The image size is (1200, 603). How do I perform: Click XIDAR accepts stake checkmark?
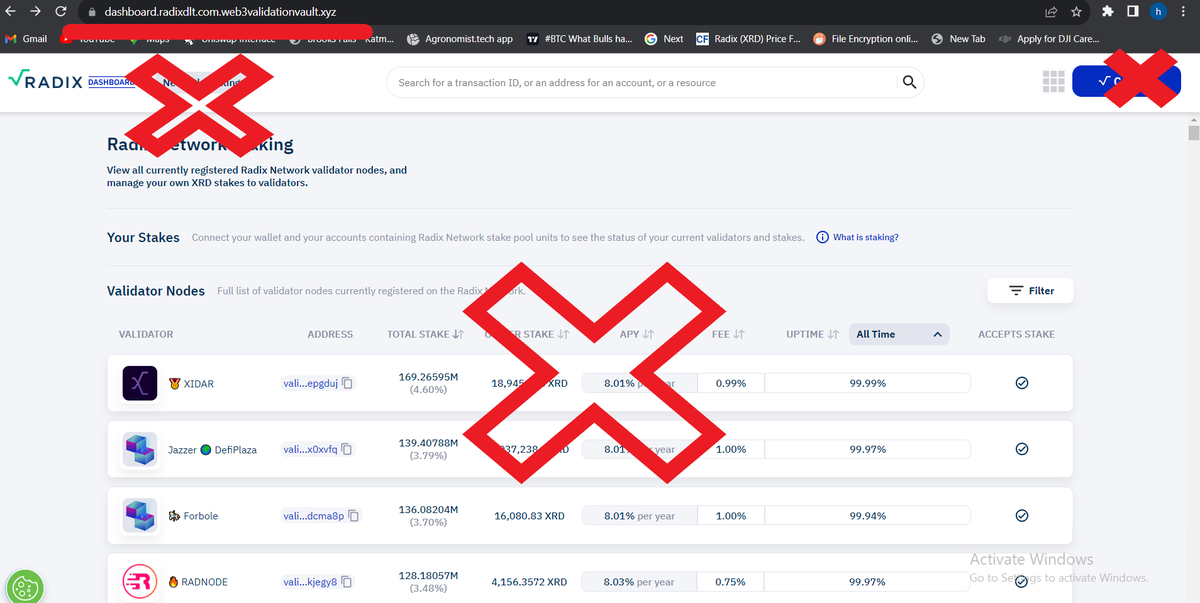point(1022,383)
